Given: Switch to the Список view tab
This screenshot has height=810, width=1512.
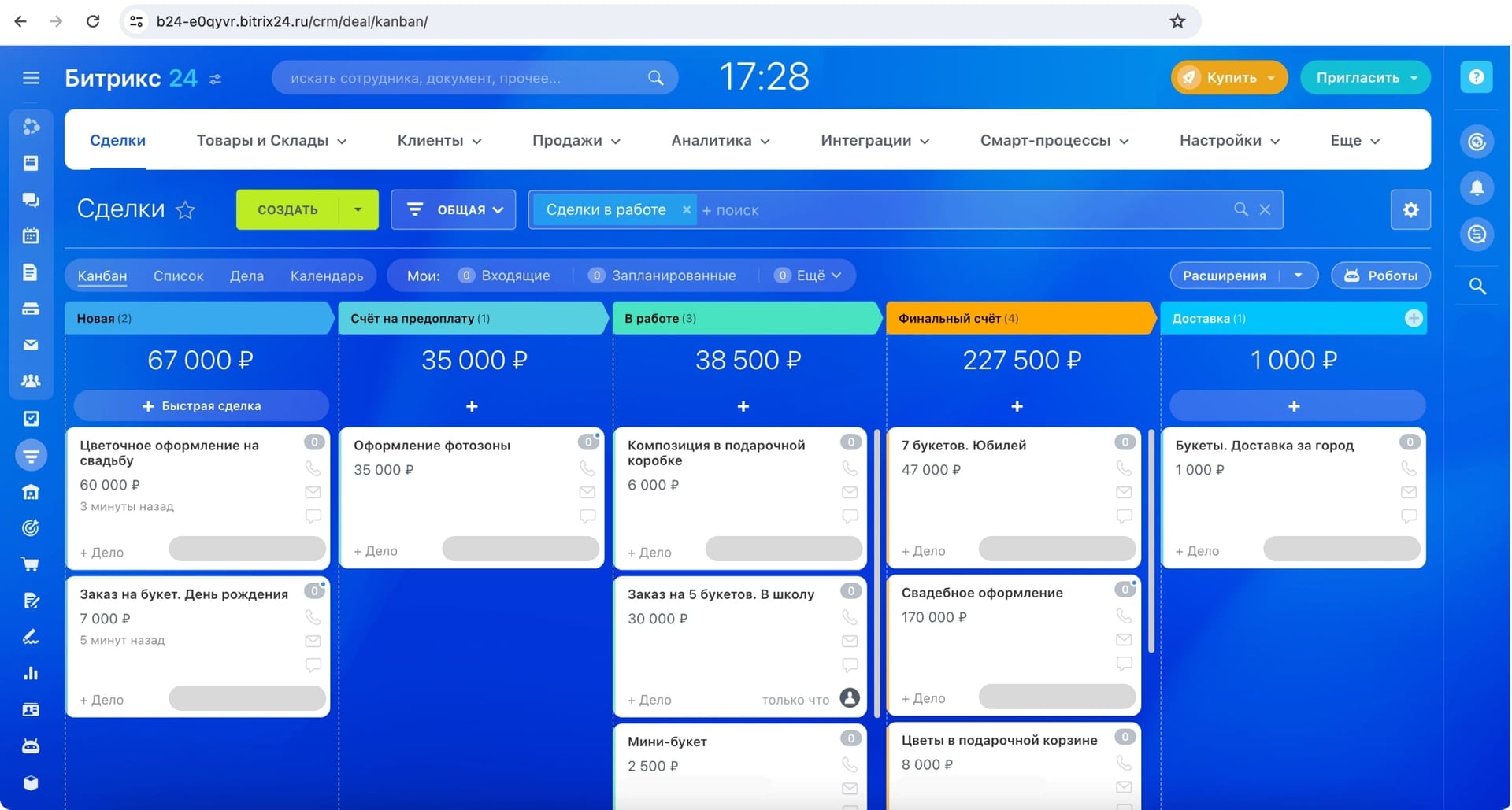Looking at the screenshot, I should coord(179,276).
